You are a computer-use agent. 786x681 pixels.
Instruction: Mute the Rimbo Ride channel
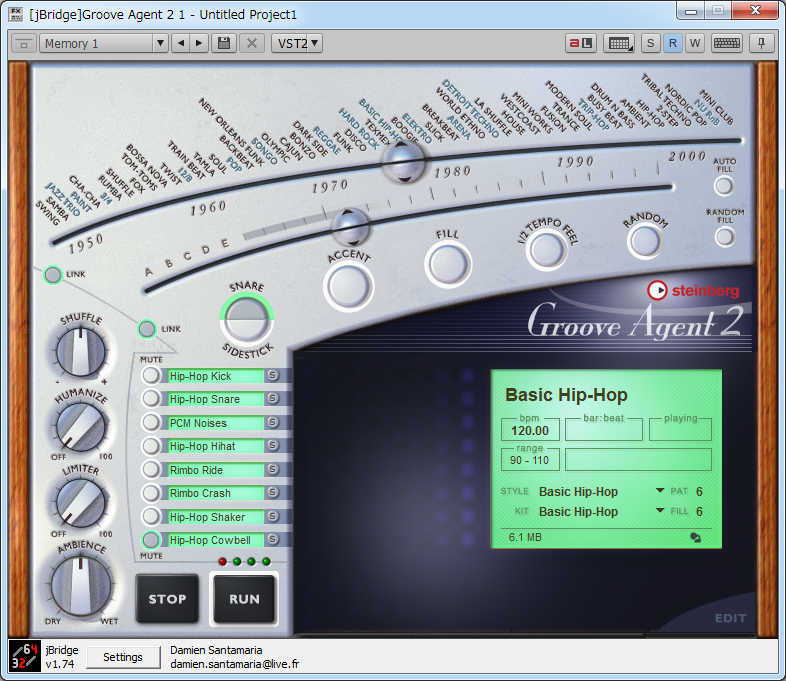click(x=151, y=469)
